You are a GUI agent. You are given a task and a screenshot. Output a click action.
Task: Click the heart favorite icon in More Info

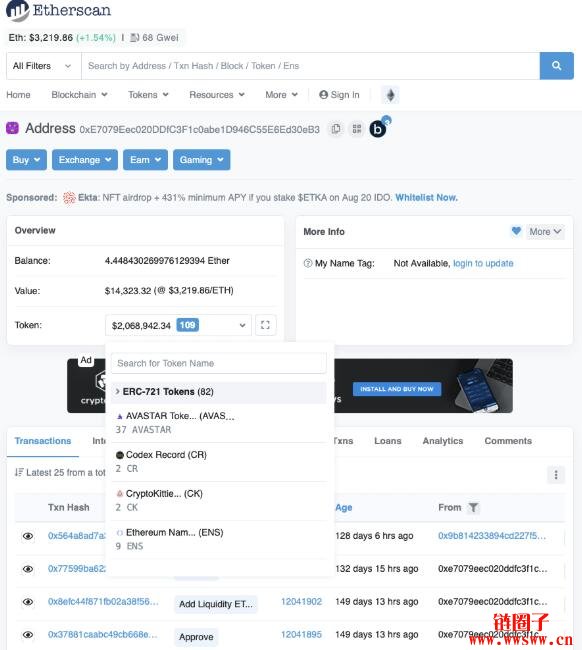pos(516,231)
